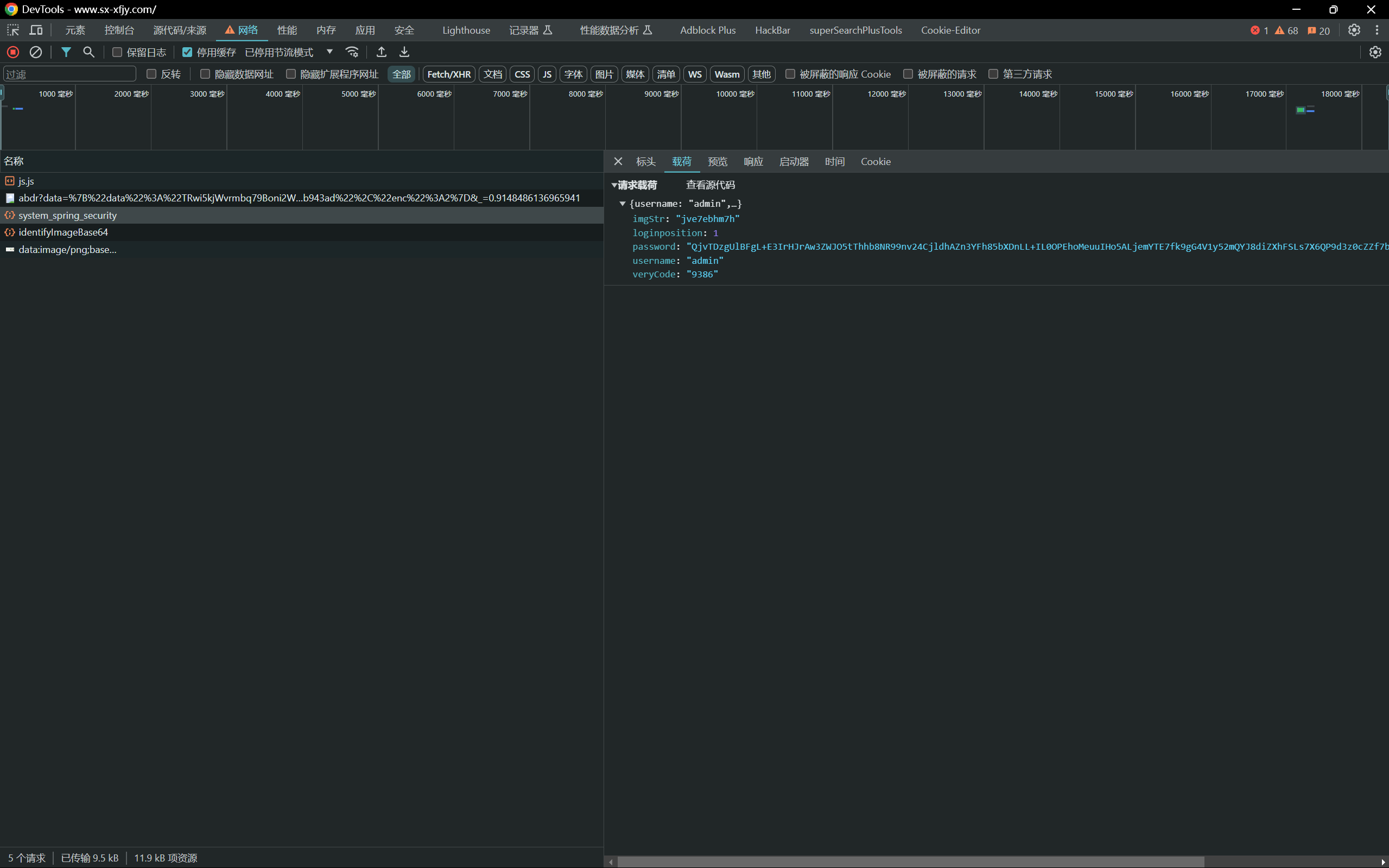Viewport: 1389px width, 868px height.
Task: Click the view source link
Action: coord(711,185)
